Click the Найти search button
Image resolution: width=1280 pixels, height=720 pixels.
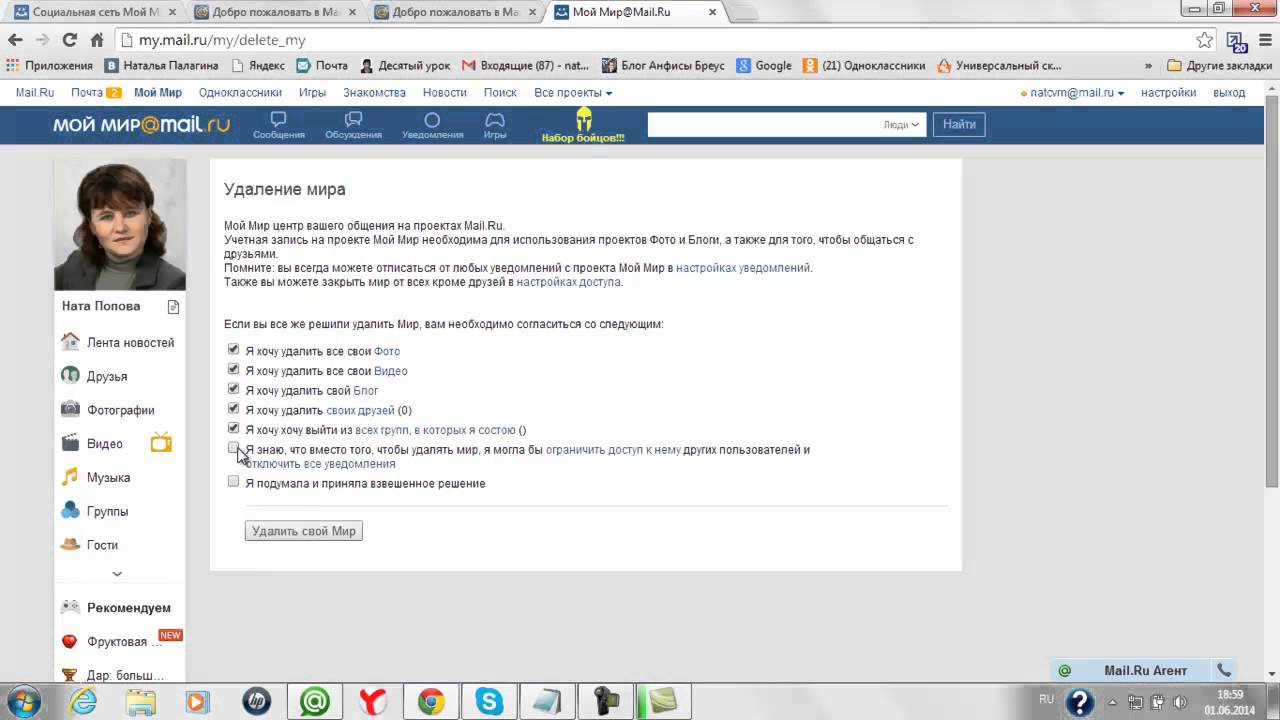point(959,125)
